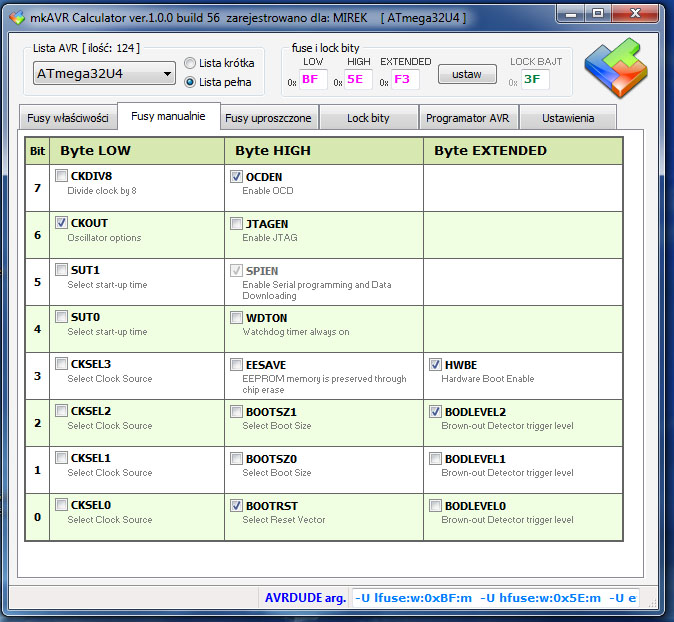
Task: Click the 'Enable OCD' description text
Action: pos(268,191)
